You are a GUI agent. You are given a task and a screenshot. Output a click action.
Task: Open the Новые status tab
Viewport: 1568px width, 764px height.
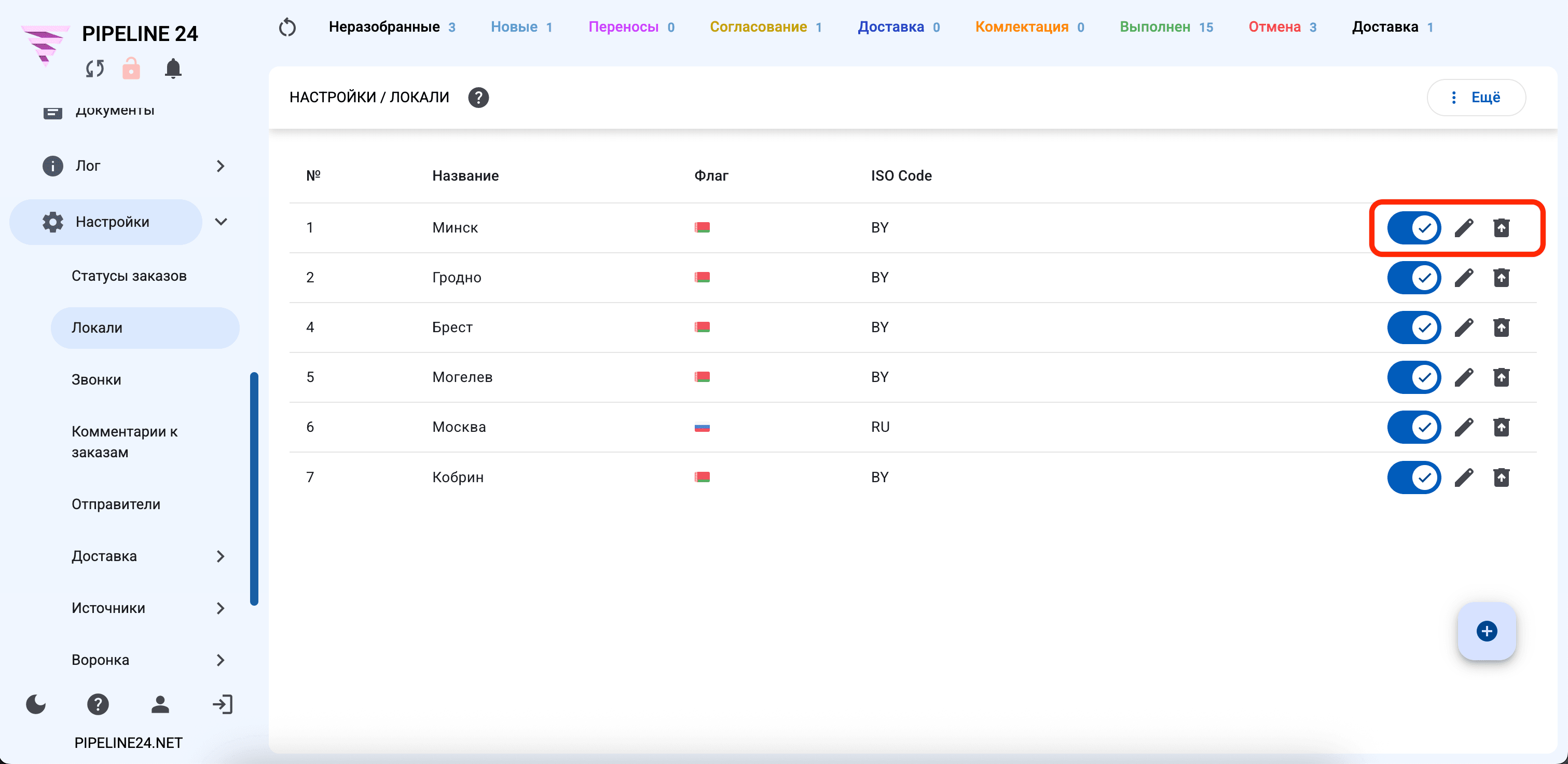click(x=521, y=28)
